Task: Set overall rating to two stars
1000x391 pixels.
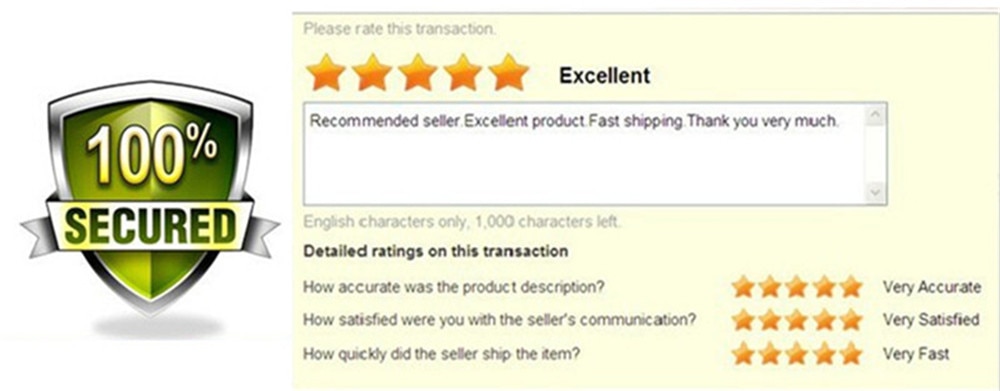Action: [x=372, y=72]
